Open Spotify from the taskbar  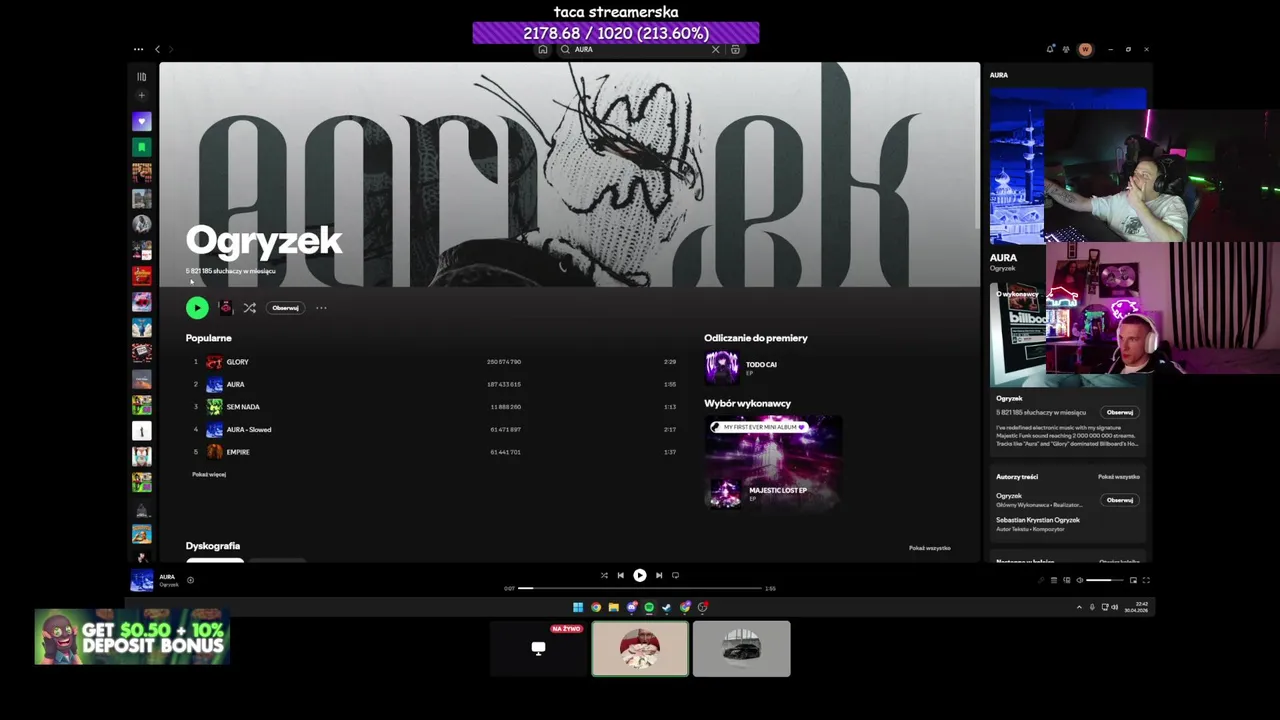coord(649,607)
